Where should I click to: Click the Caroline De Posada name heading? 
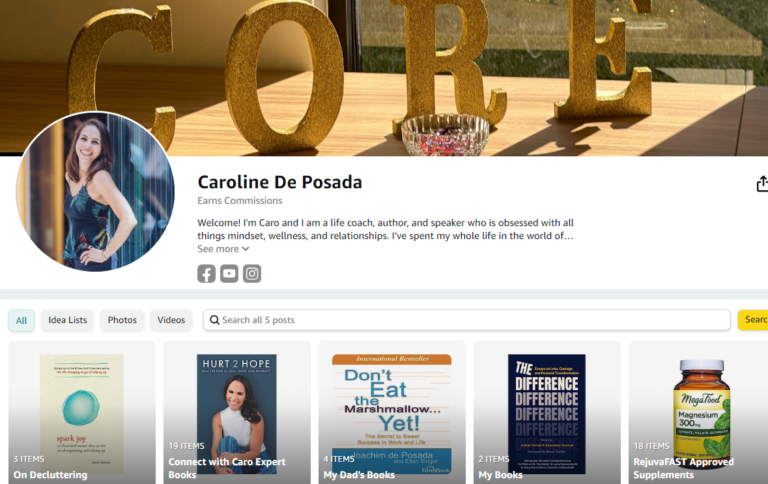click(280, 182)
